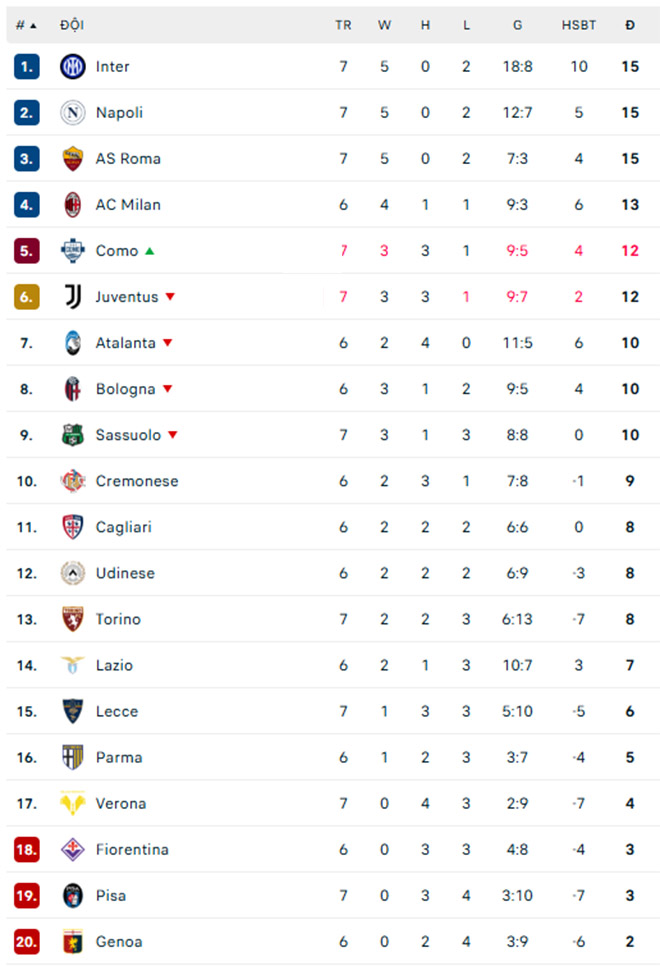The width and height of the screenshot is (660, 966).
Task: Select the G goals column header
Action: click(517, 26)
